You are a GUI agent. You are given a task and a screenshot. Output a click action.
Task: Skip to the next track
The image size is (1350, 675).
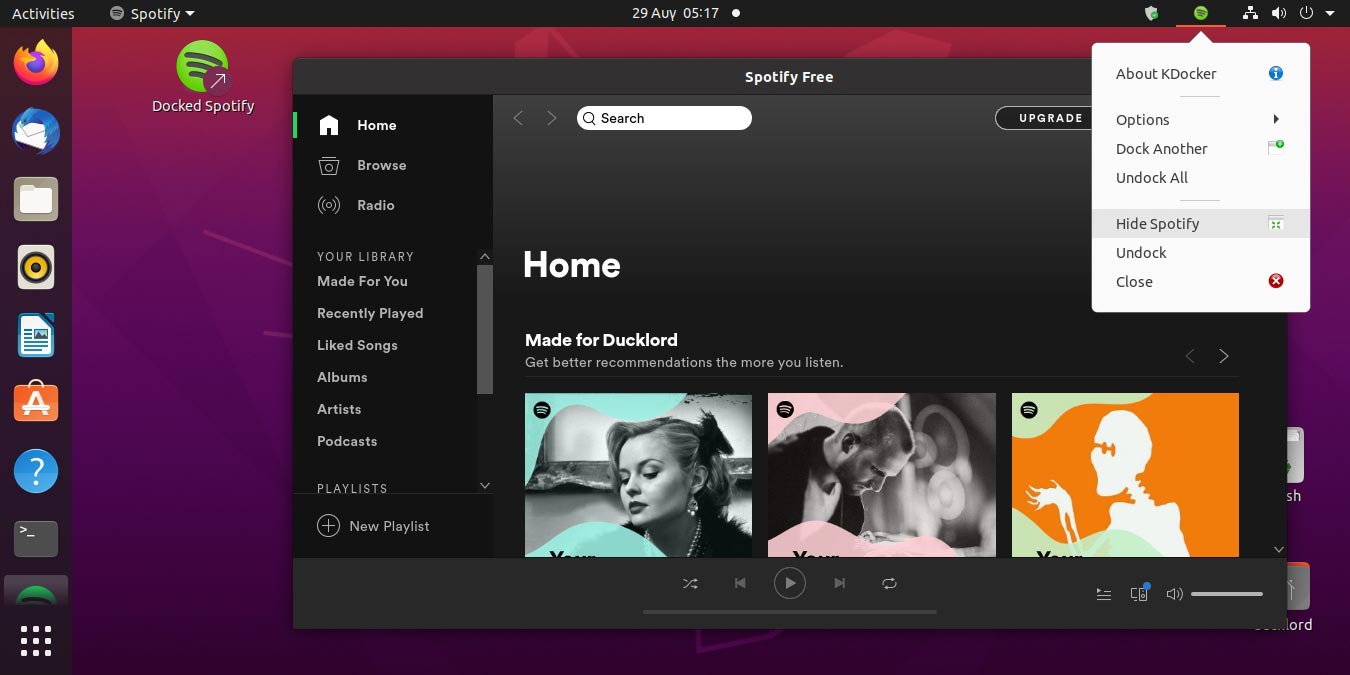tap(839, 583)
